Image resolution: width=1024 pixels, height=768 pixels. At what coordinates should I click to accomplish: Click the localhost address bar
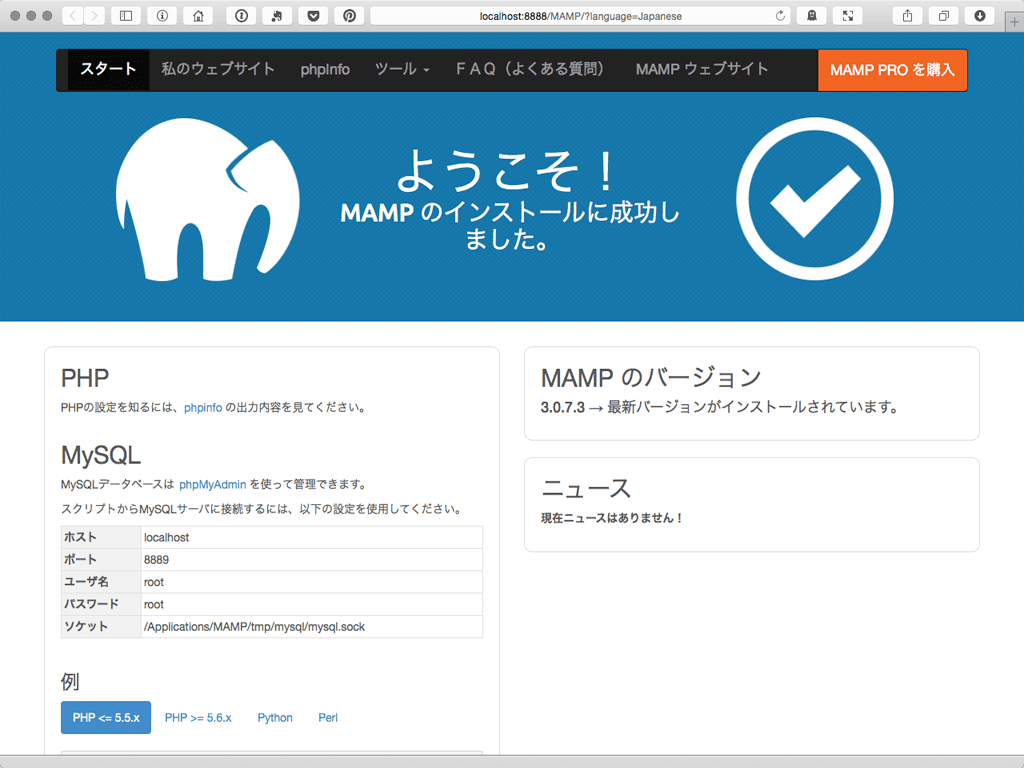coord(580,16)
